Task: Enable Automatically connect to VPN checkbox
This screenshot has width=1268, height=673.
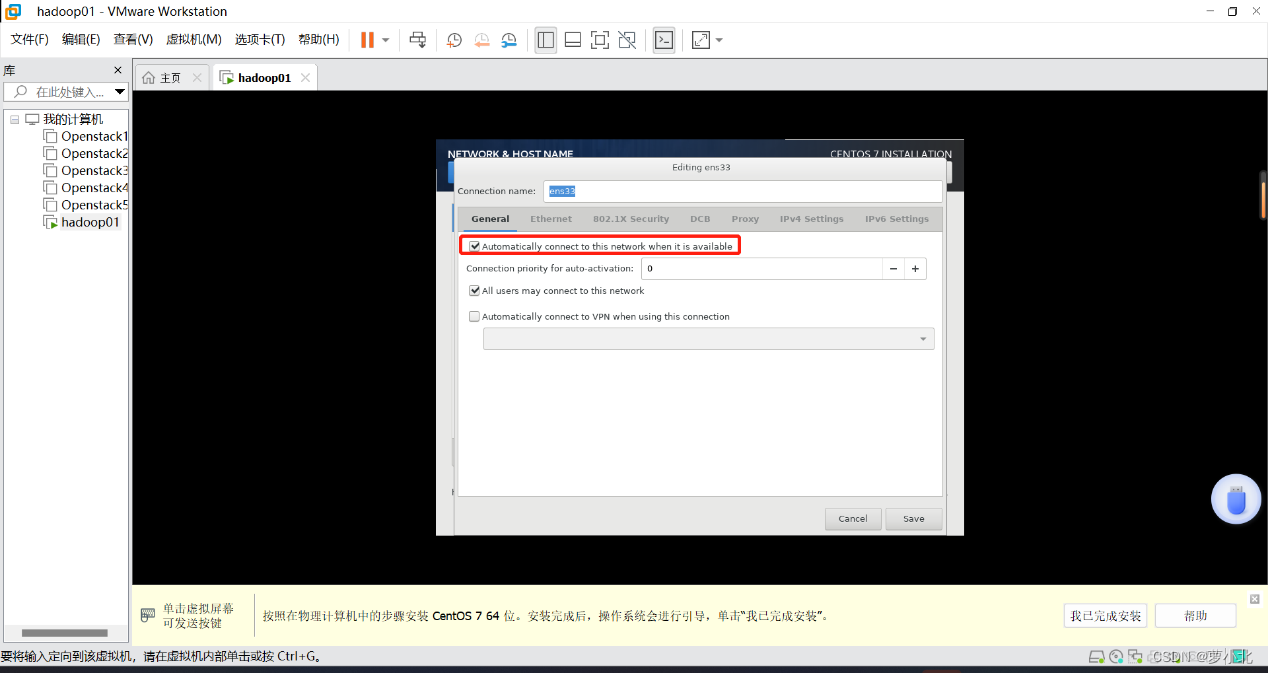Action: (x=475, y=317)
